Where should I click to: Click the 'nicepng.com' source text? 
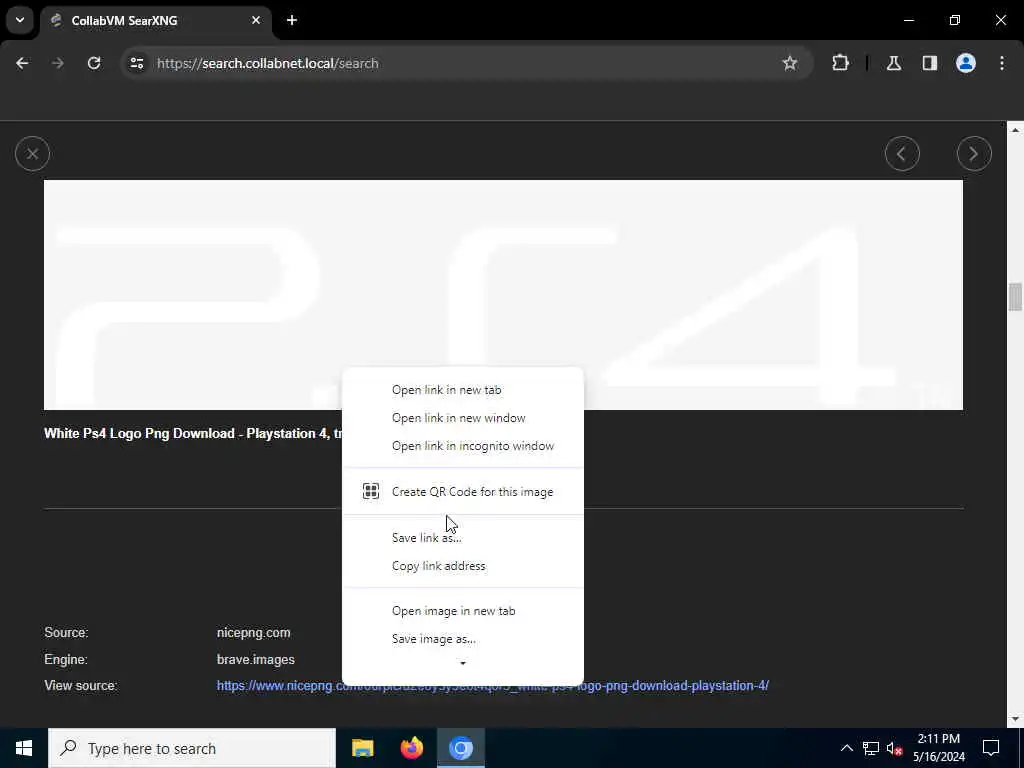pos(253,633)
